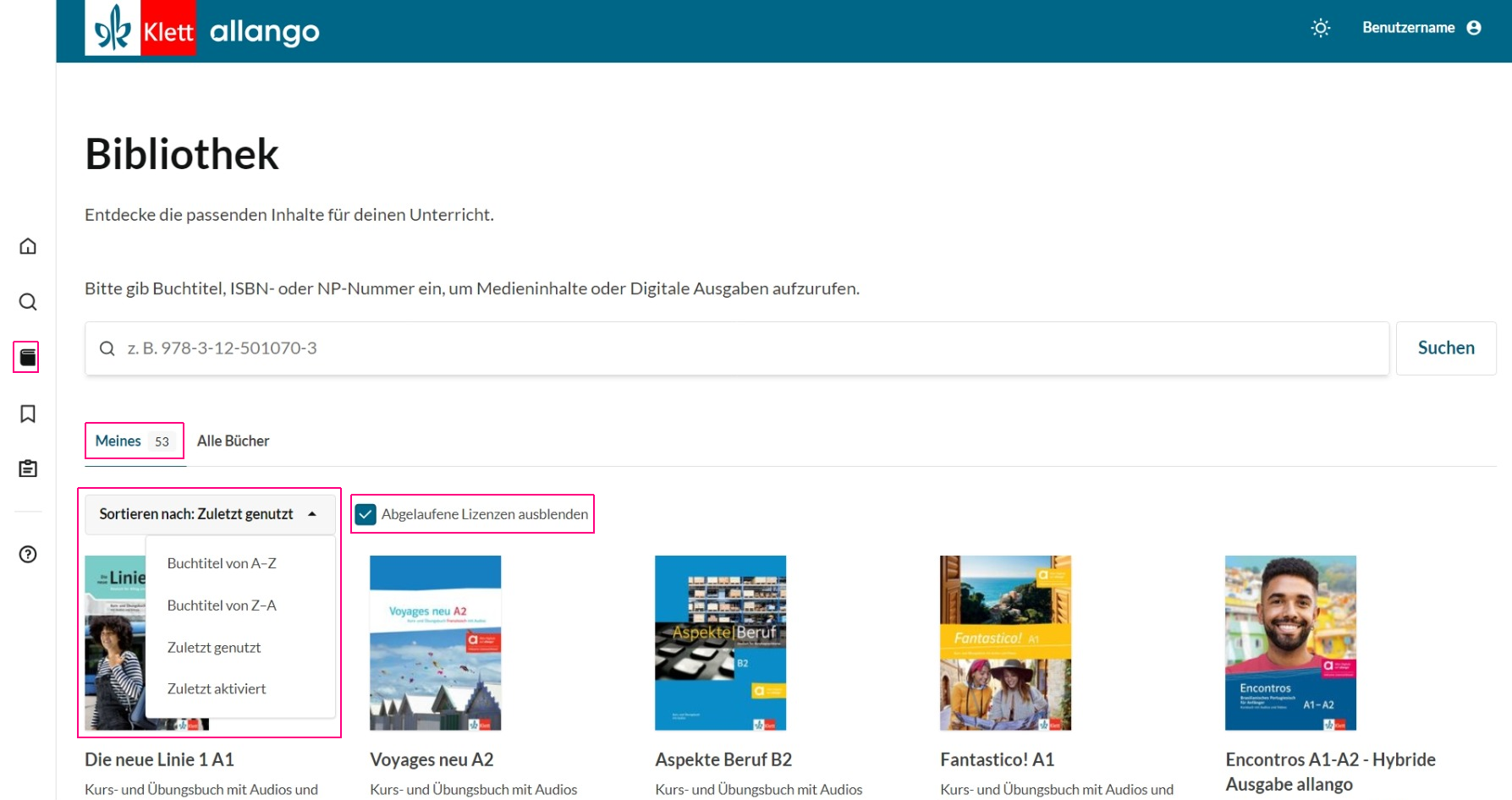This screenshot has width=1512, height=800.
Task: Open the 'Aspekte Beruf B2' title link
Action: (723, 759)
